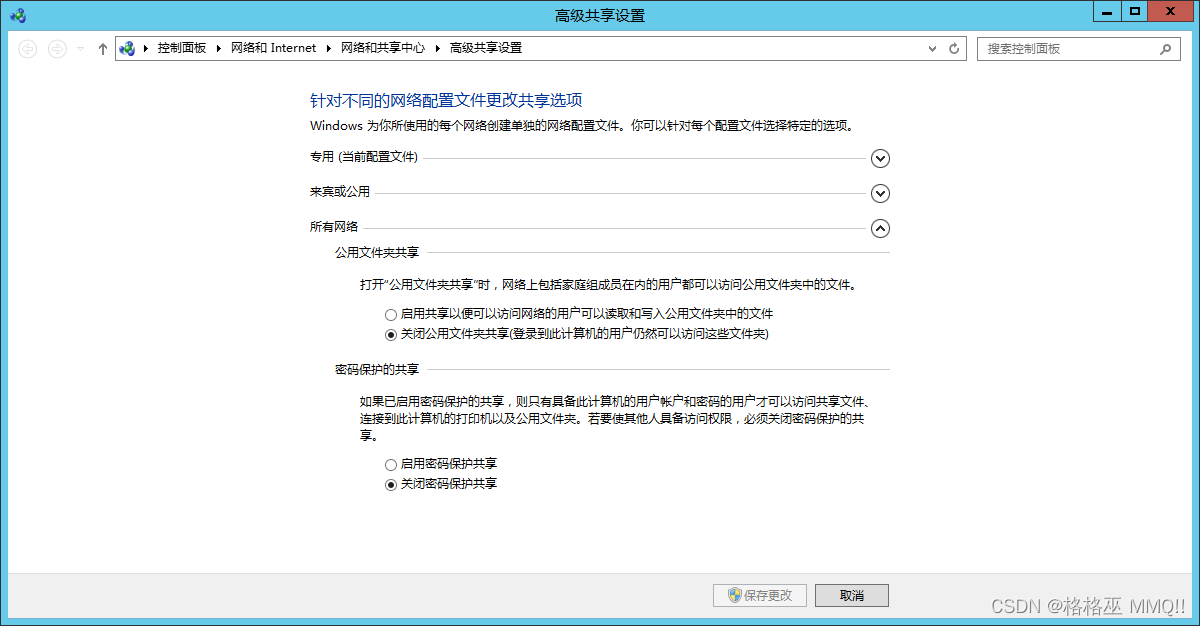This screenshot has height=626, width=1200.
Task: Click the Forward navigation arrow
Action: (58, 48)
